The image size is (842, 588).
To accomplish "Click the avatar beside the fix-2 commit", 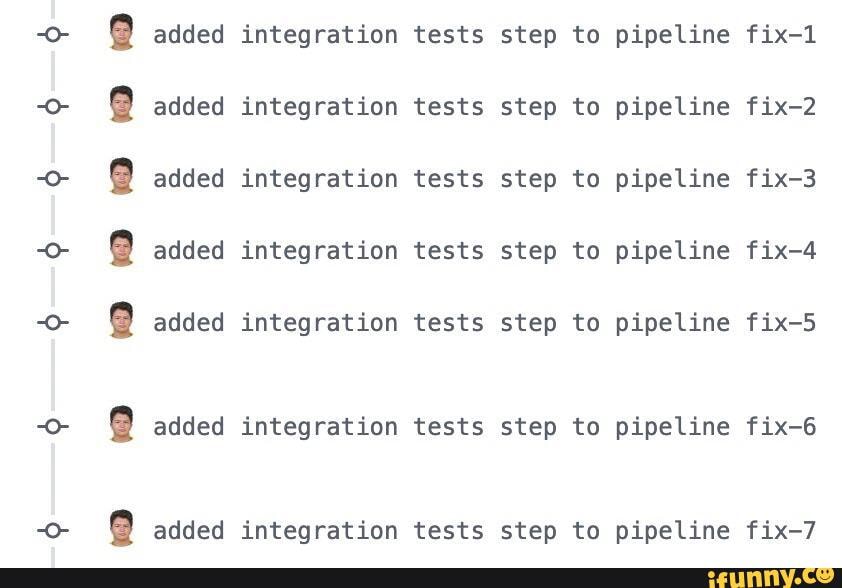I will pyautogui.click(x=121, y=106).
